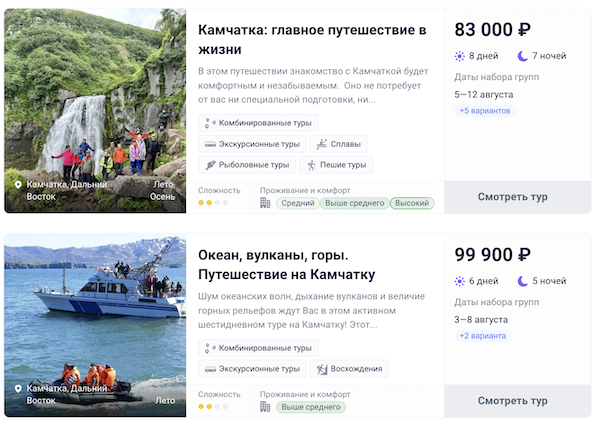The height and width of the screenshot is (425, 600).
Task: Click the sun icon beside '8 дней'
Action: (460, 56)
